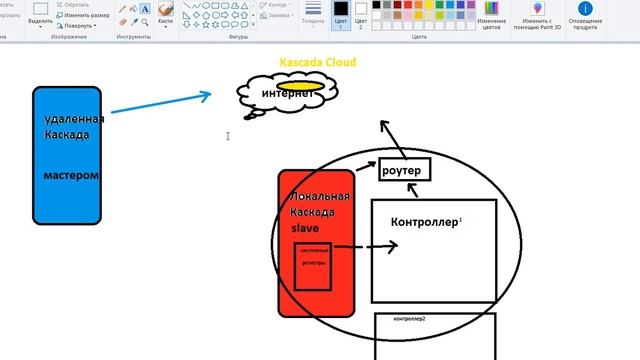Click Изменить размер resize button

[83, 15]
